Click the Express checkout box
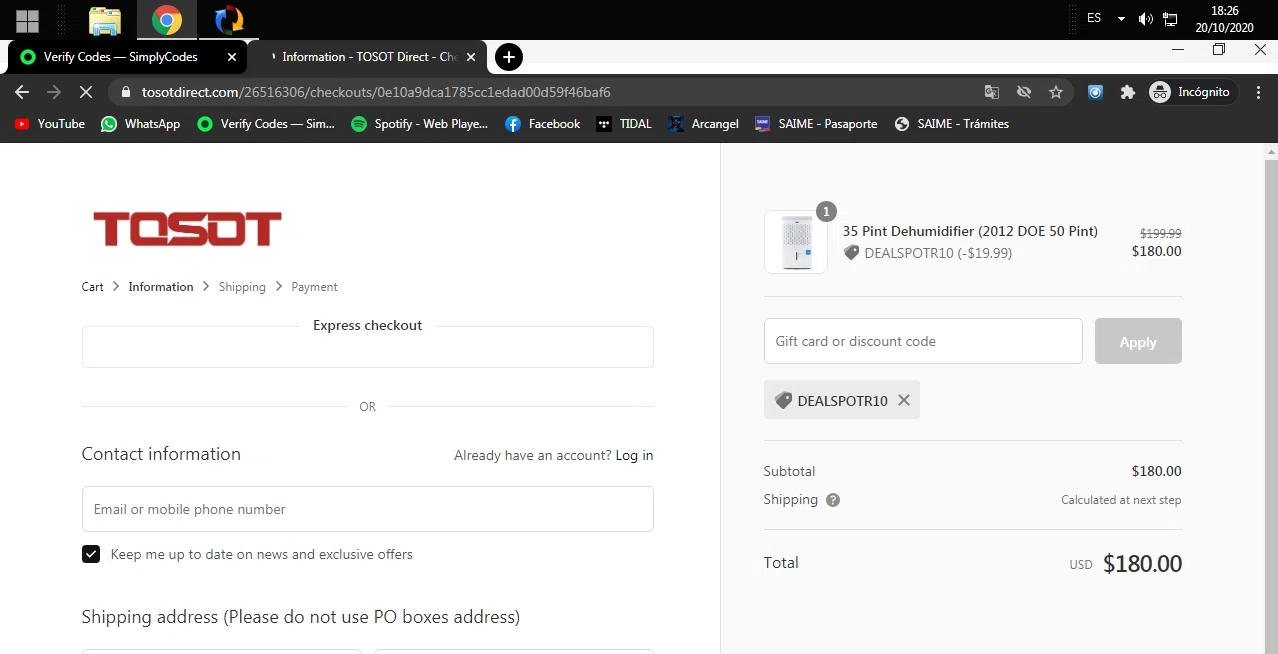 pyautogui.click(x=368, y=347)
